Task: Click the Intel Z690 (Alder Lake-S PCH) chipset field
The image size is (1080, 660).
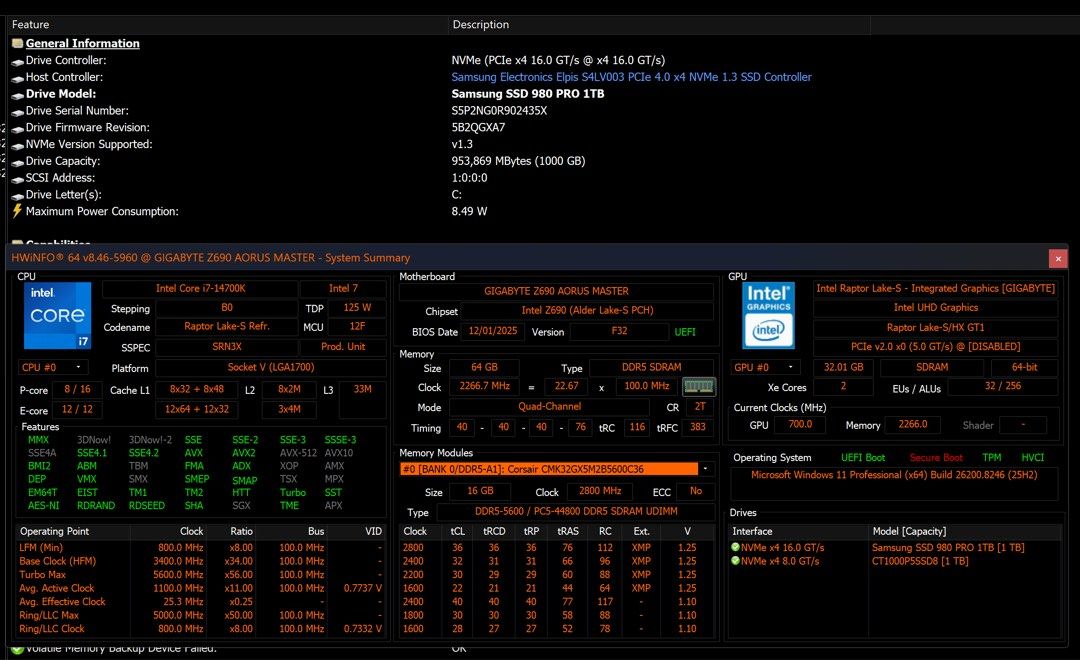Action: [x=588, y=311]
